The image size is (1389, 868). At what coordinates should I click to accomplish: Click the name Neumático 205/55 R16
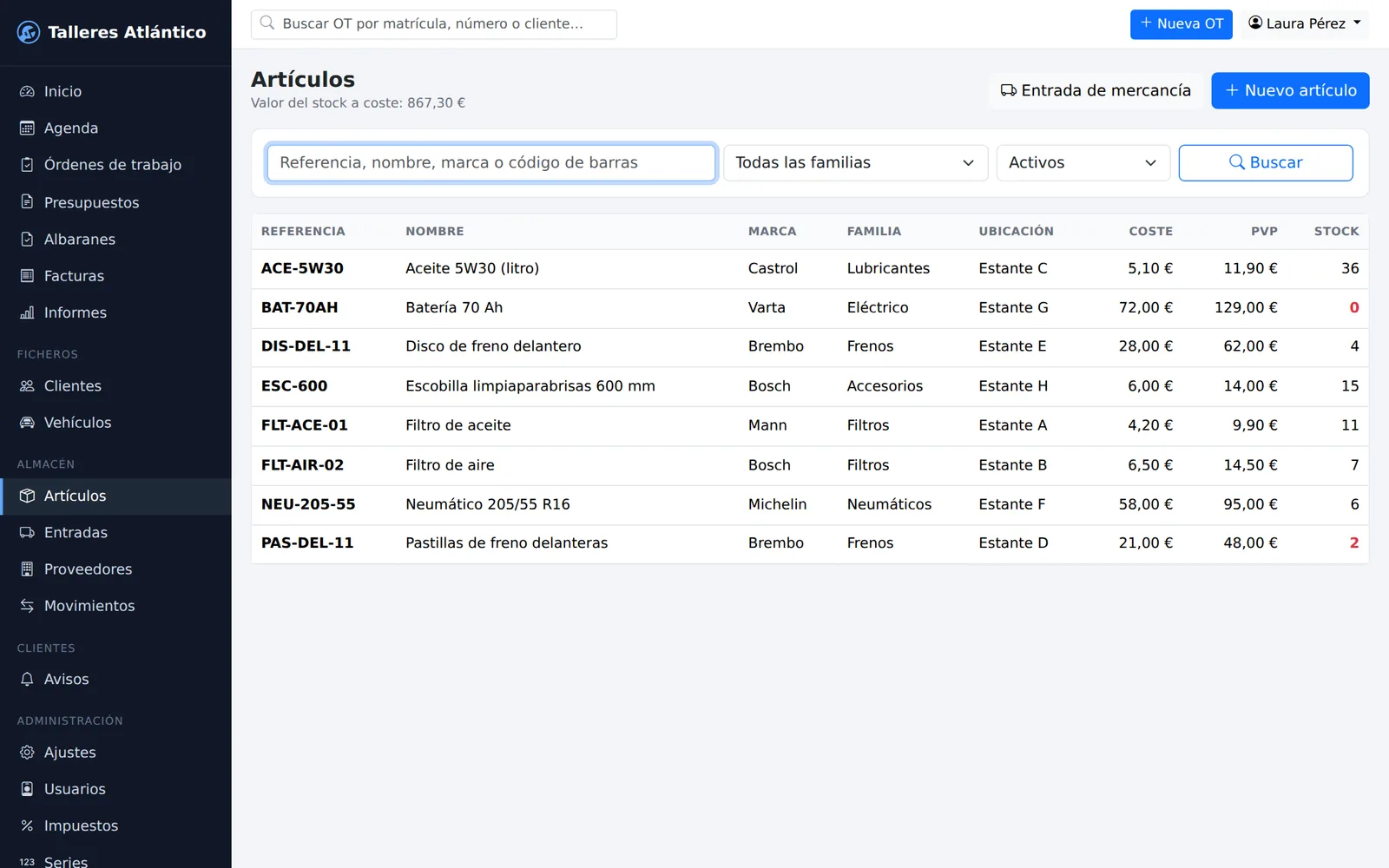click(x=488, y=504)
